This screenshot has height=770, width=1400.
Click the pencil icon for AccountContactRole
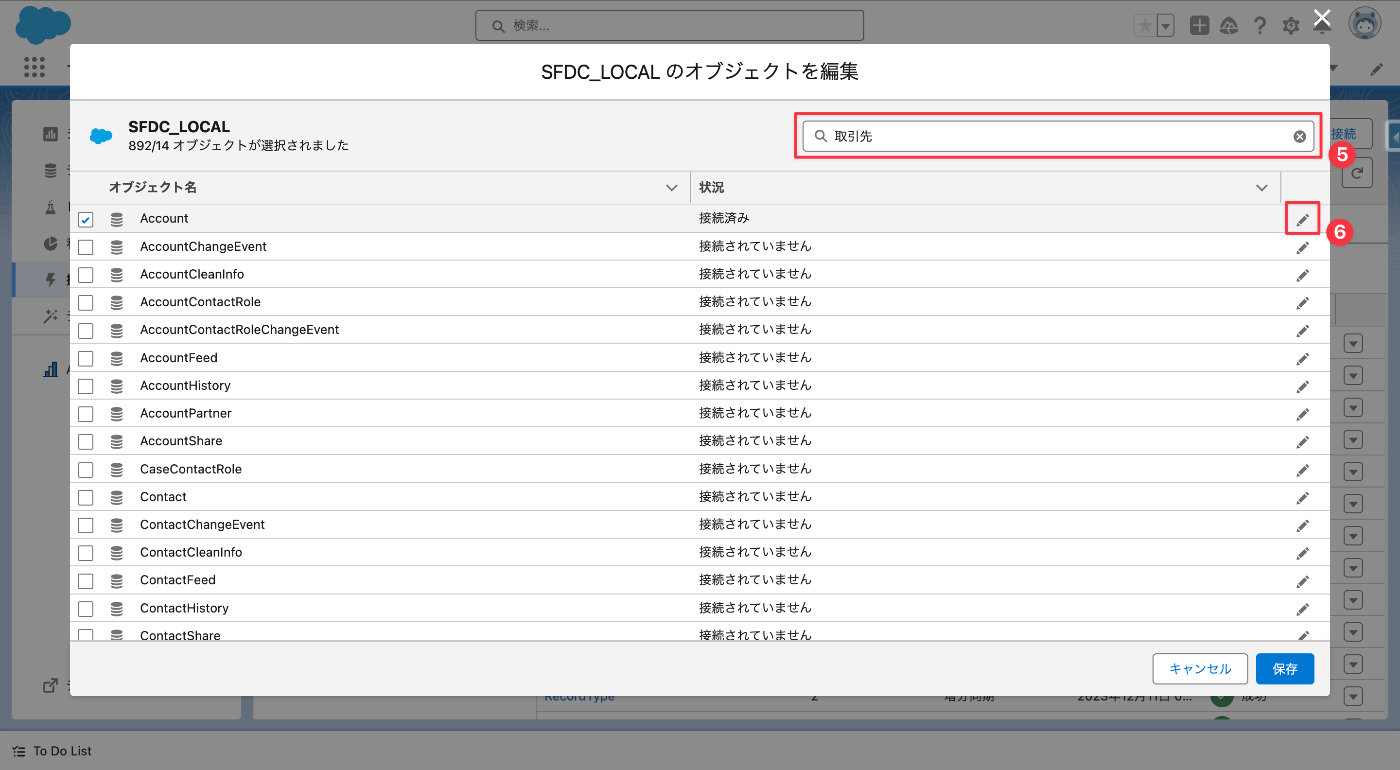pos(1303,303)
